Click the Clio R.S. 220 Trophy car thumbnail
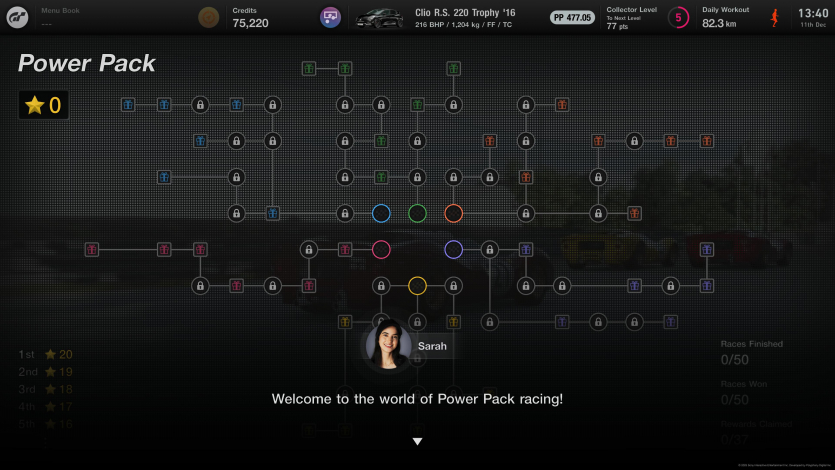The image size is (835, 470). tap(380, 17)
